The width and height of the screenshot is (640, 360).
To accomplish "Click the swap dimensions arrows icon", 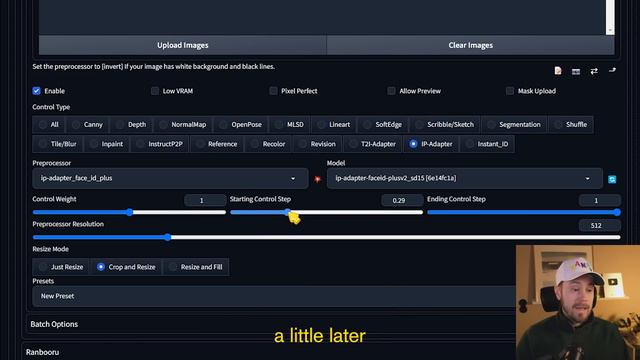I will click(x=594, y=71).
